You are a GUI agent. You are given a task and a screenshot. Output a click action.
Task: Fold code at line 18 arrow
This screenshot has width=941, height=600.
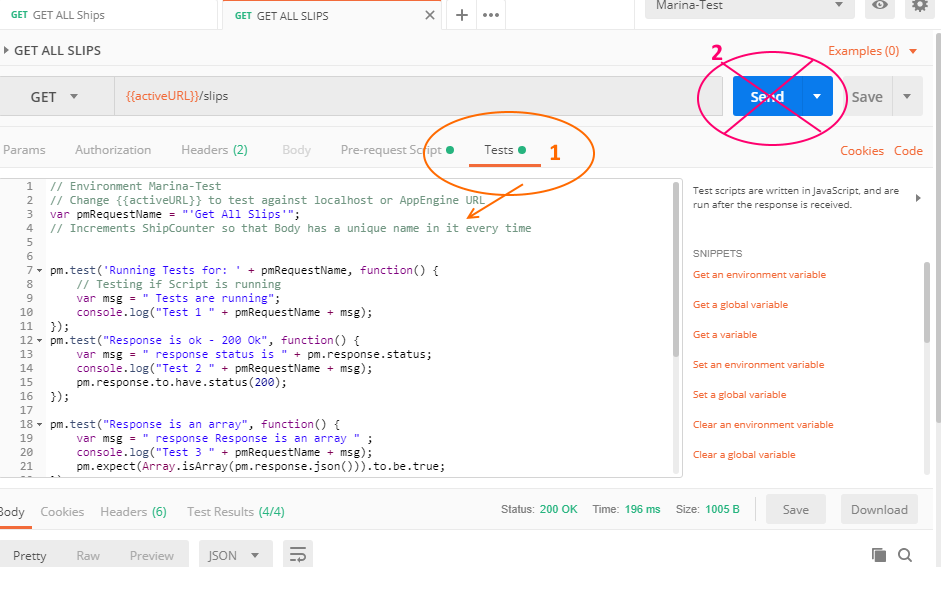(40, 425)
